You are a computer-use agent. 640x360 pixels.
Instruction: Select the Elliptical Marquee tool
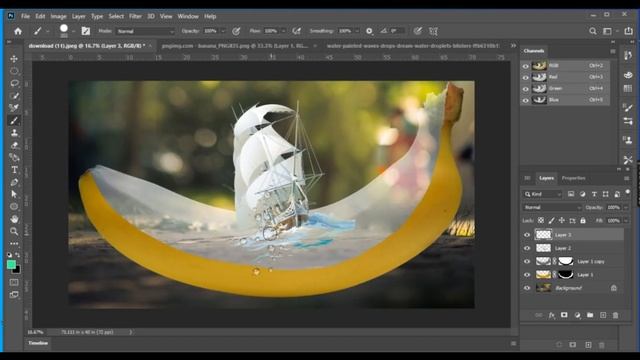coord(14,71)
